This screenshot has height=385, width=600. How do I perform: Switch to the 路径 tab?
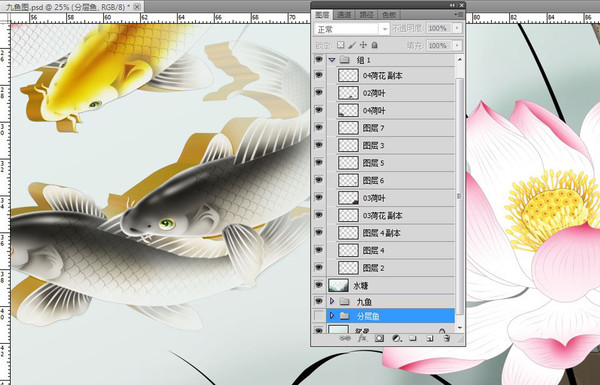click(x=366, y=15)
